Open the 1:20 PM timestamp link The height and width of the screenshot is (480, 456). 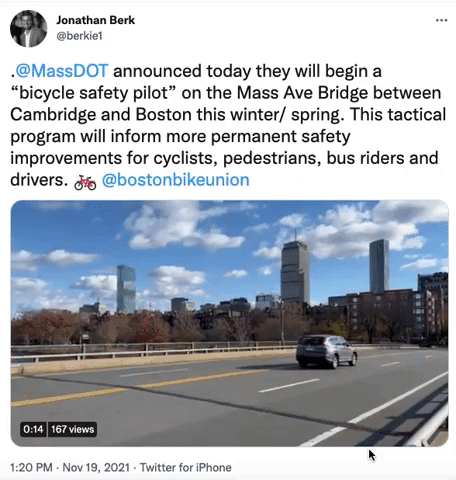pyautogui.click(x=31, y=467)
